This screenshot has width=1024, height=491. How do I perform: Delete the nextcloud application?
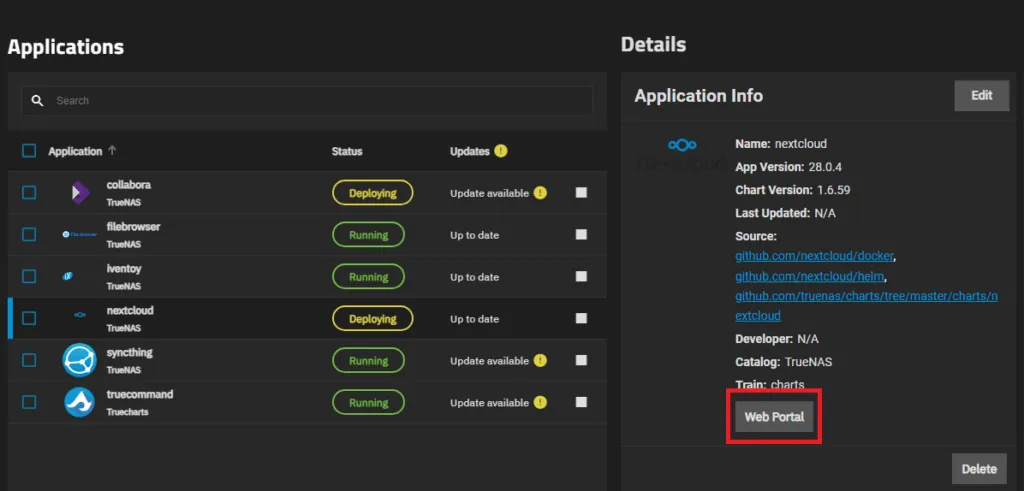tap(978, 469)
